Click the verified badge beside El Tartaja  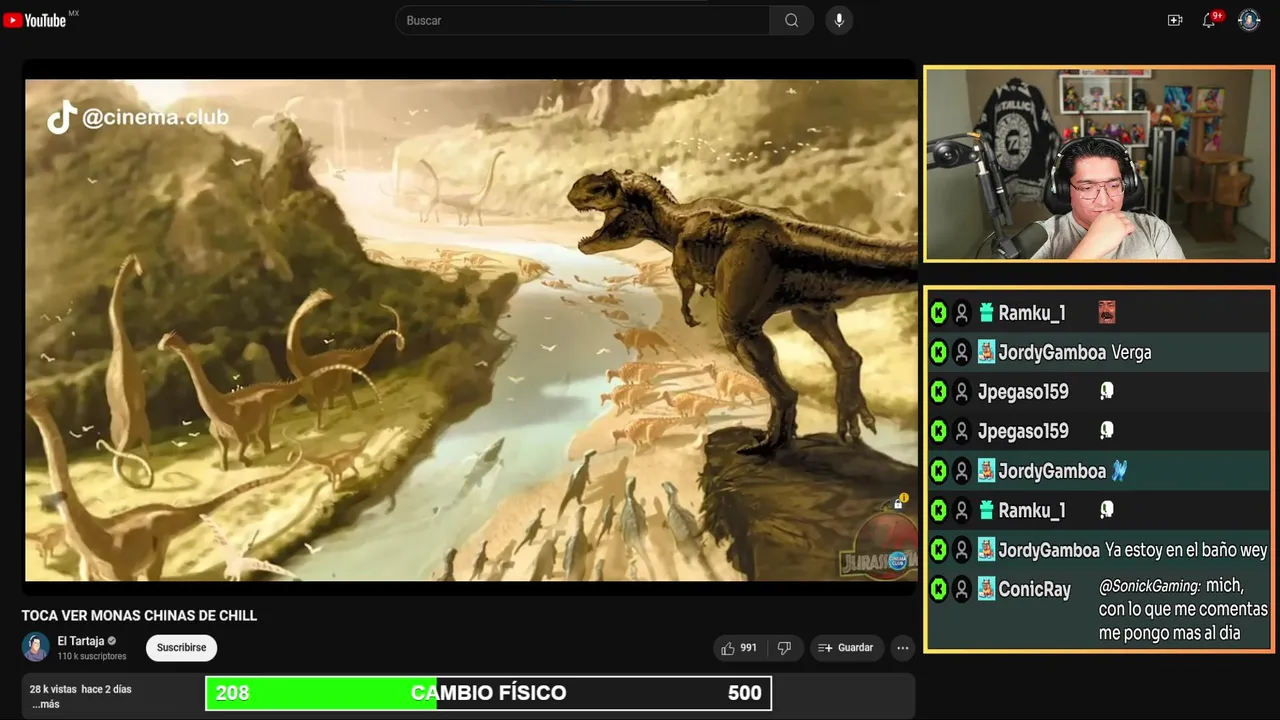(x=112, y=641)
